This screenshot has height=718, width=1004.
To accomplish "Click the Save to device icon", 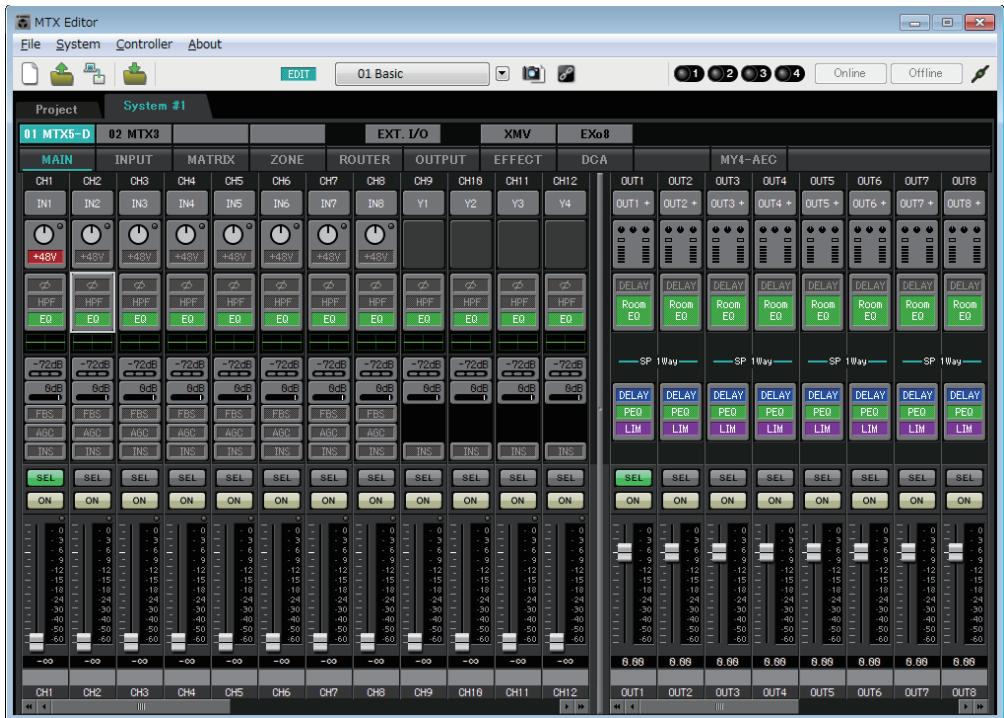I will click(x=95, y=74).
